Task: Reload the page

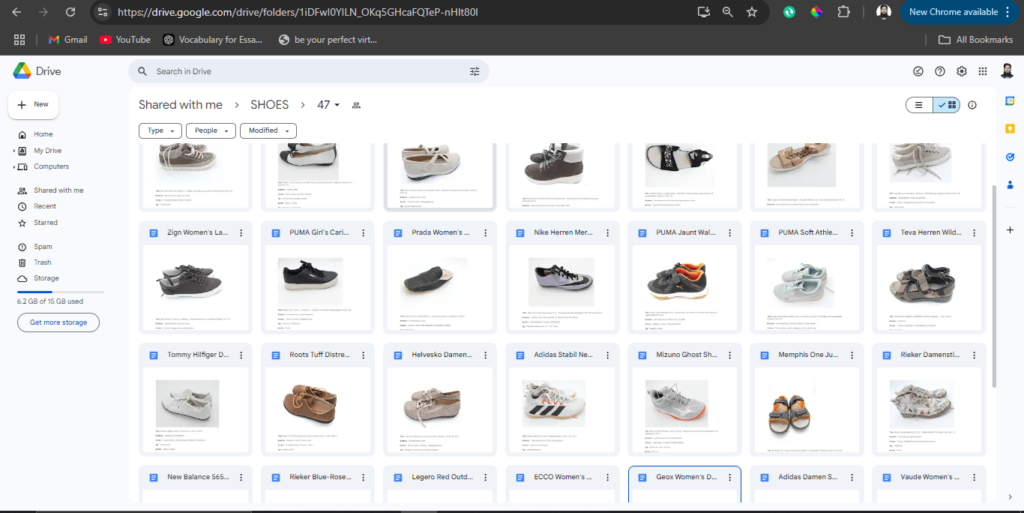Action: coord(71,12)
